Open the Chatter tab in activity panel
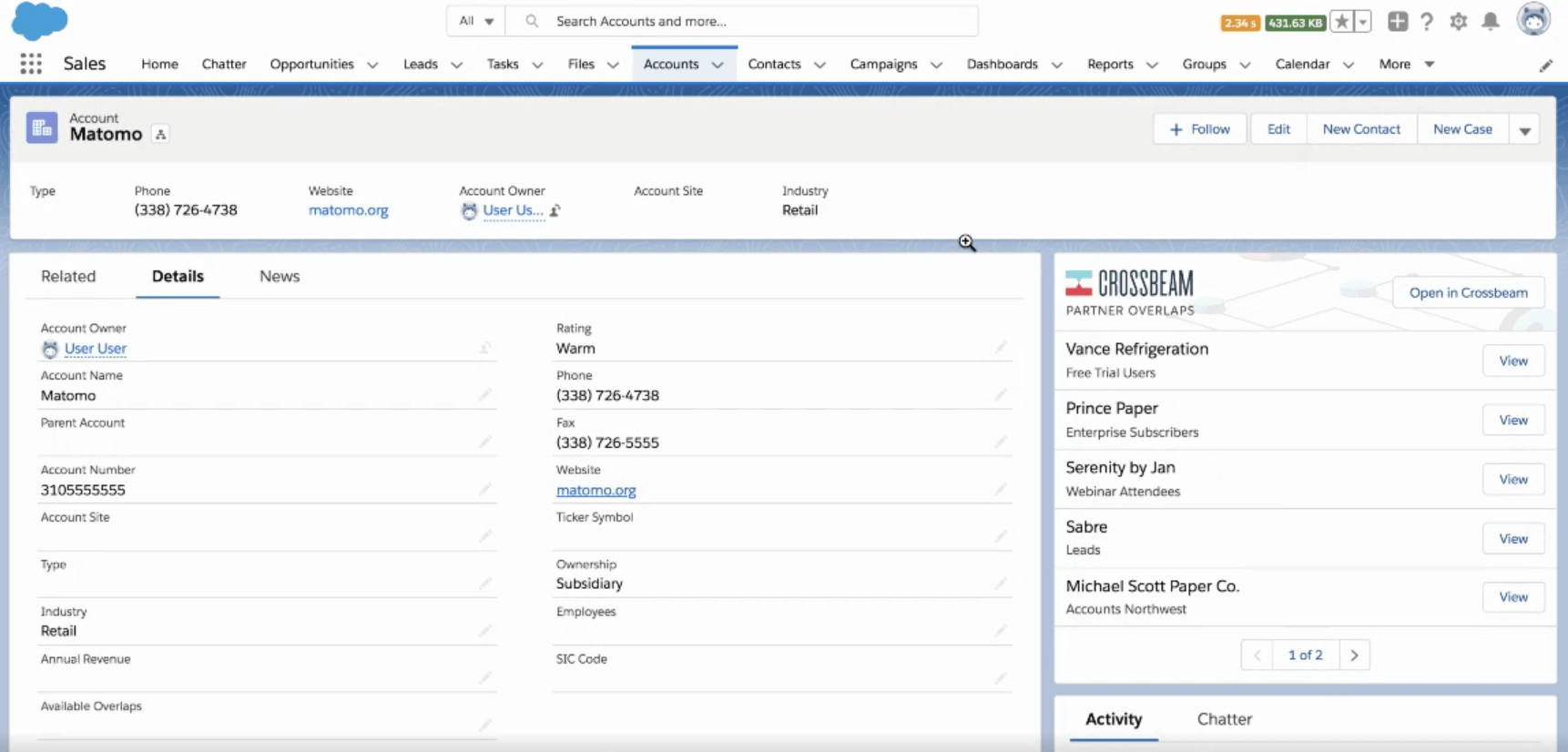This screenshot has height=752, width=1568. 1224,719
